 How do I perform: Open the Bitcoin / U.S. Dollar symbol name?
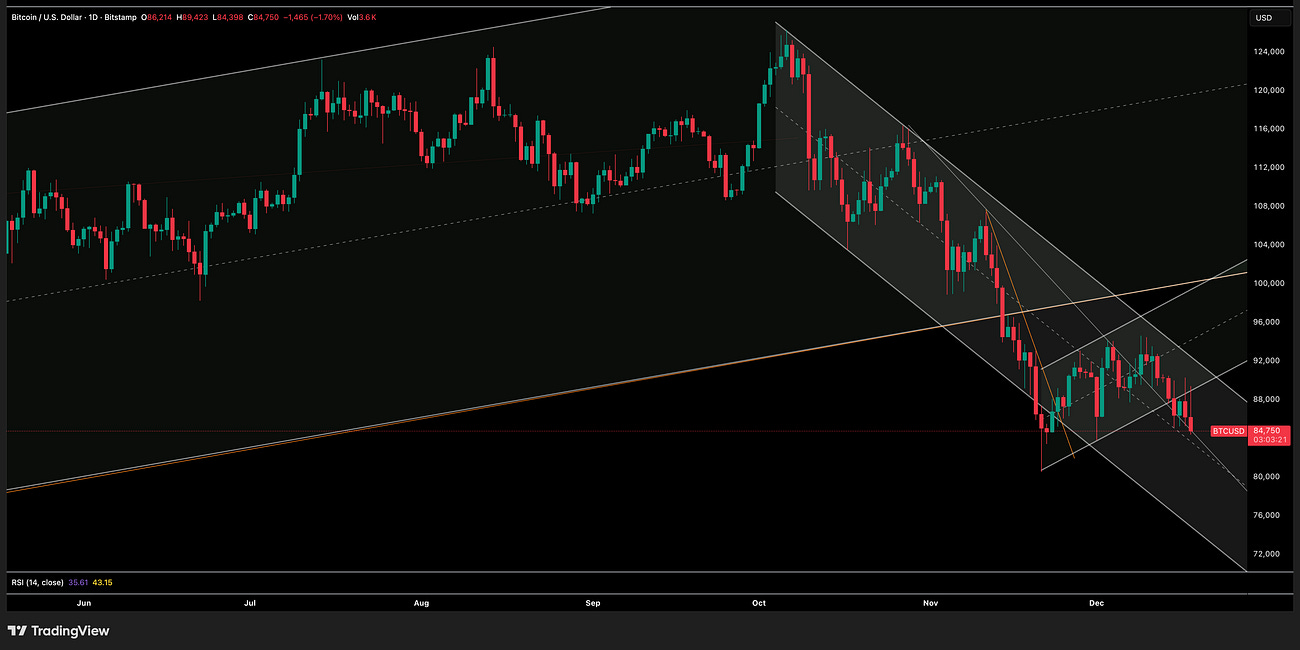click(x=45, y=17)
